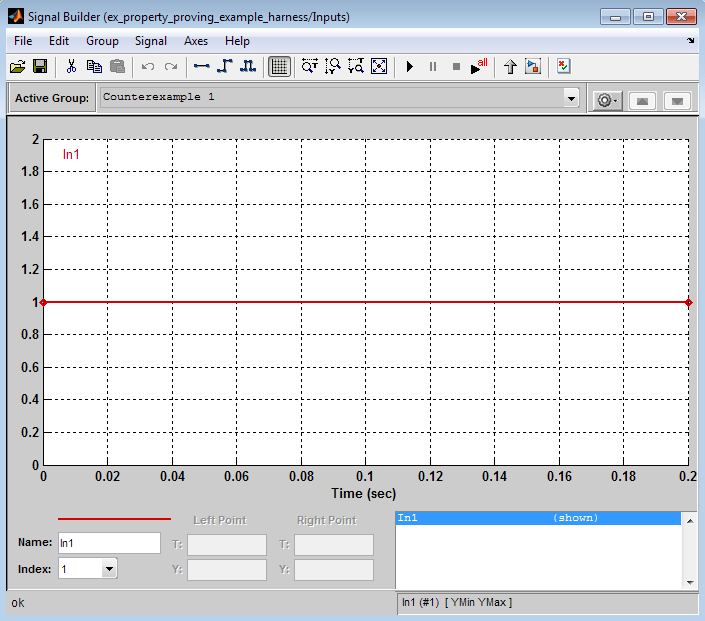705x621 pixels.
Task: Toggle the snap grid button
Action: [279, 67]
